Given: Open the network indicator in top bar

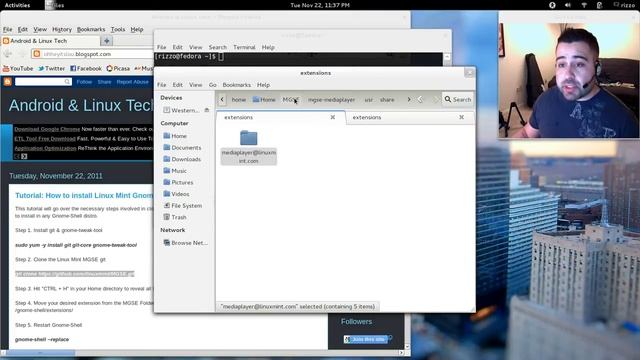Looking at the screenshot, I should coord(584,5).
